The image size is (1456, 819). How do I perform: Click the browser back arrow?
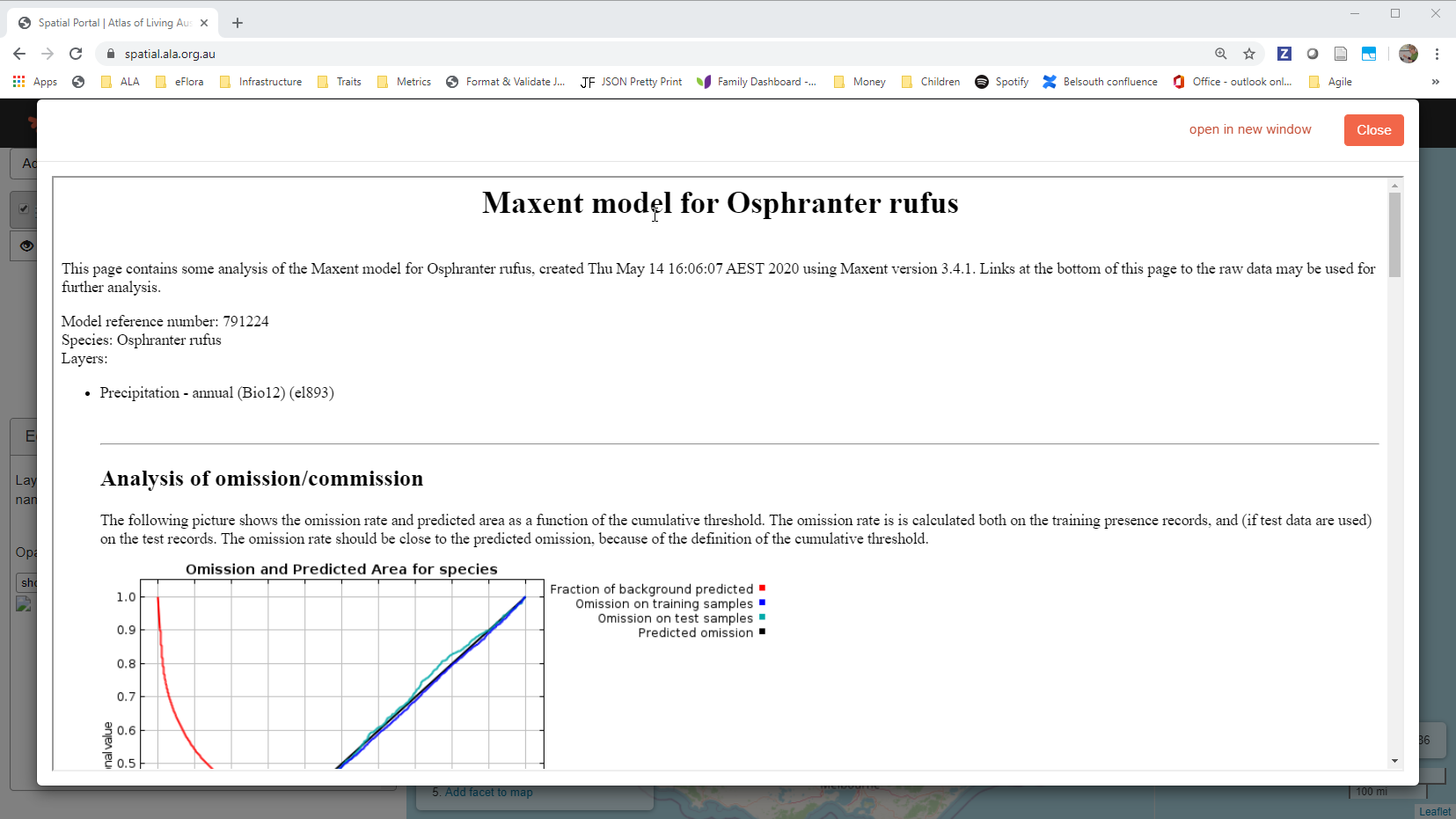click(19, 54)
